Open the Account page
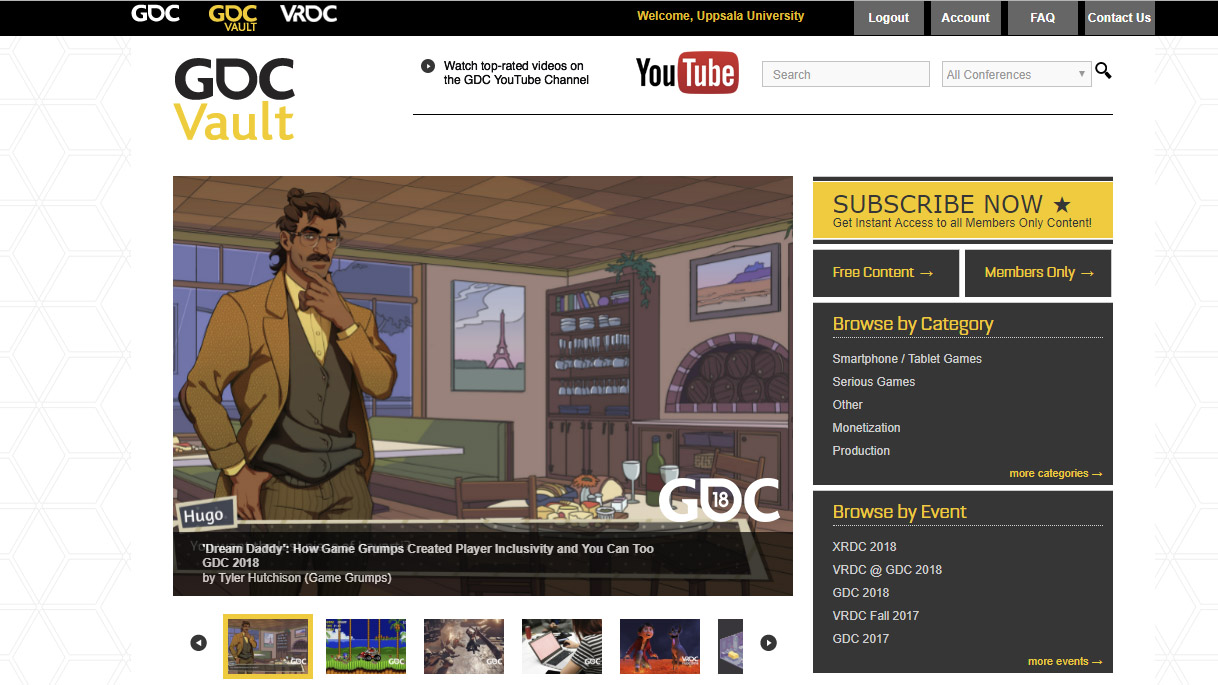Image resolution: width=1218 pixels, height=685 pixels. pos(966,18)
